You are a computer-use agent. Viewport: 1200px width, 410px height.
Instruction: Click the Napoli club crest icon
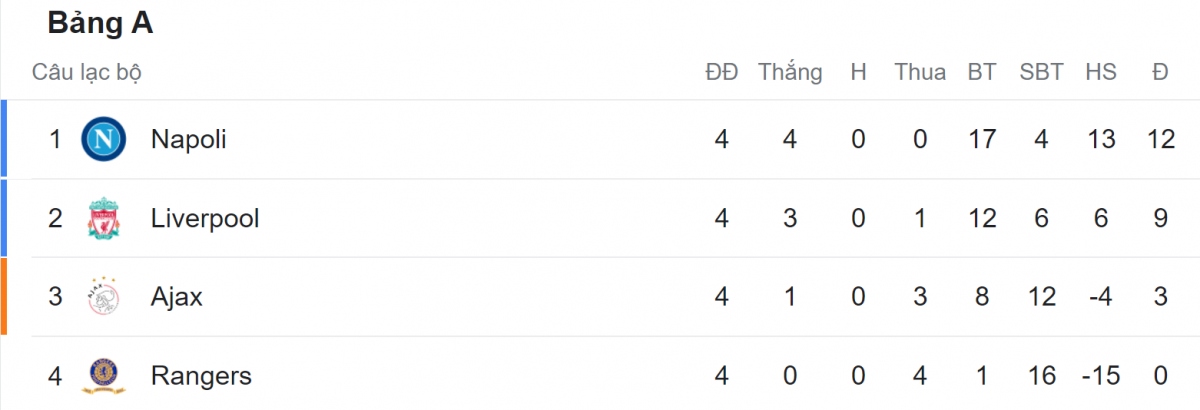click(103, 139)
